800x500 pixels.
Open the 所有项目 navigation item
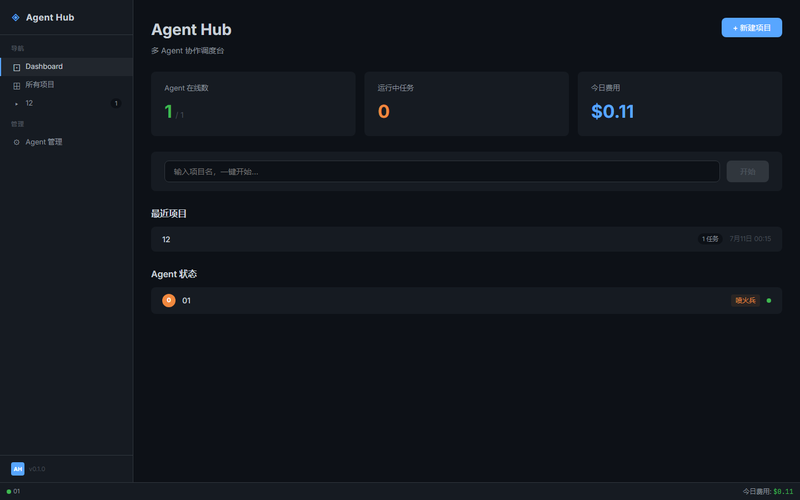(x=66, y=85)
